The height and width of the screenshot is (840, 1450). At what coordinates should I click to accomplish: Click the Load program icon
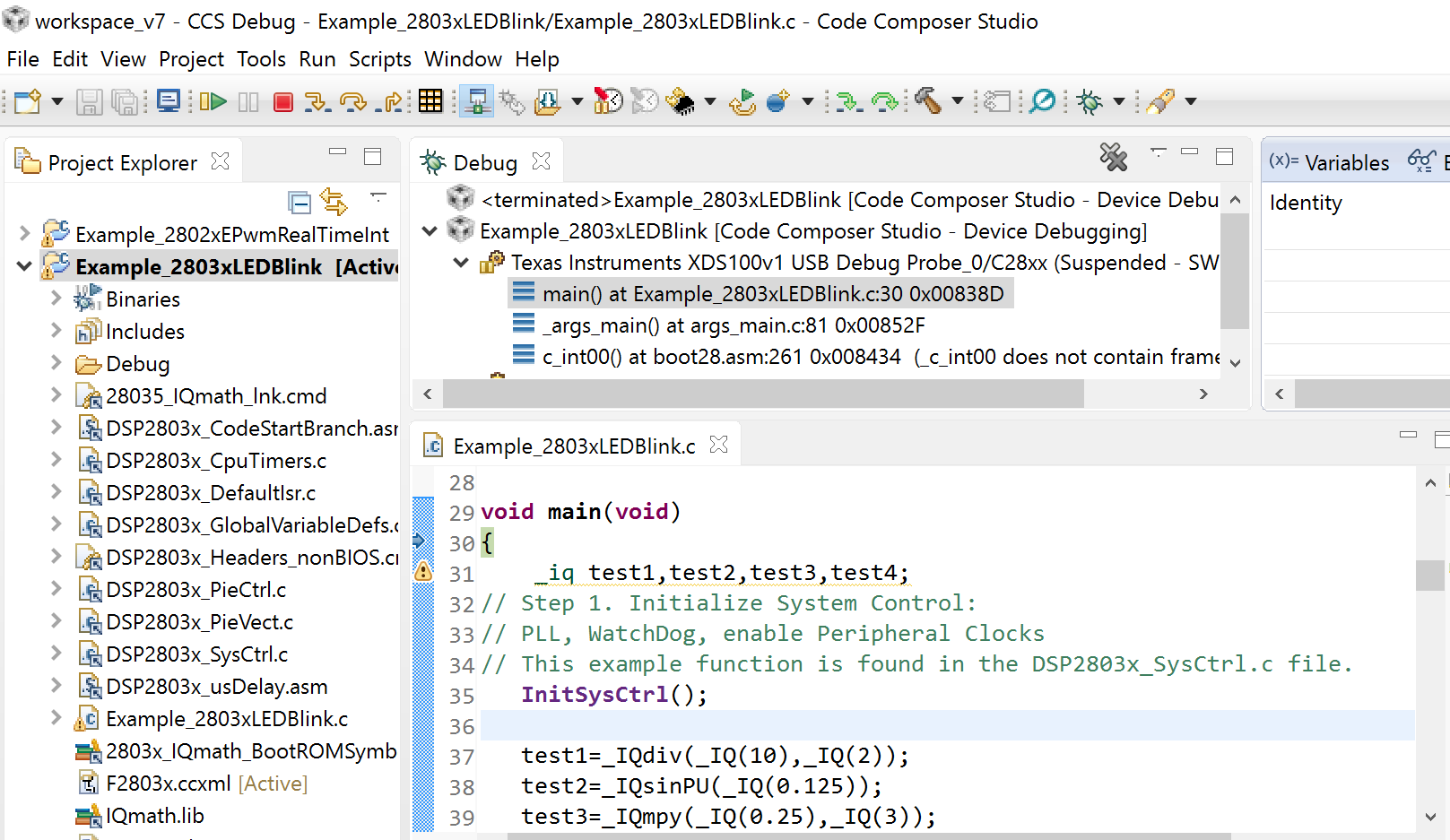pos(547,101)
